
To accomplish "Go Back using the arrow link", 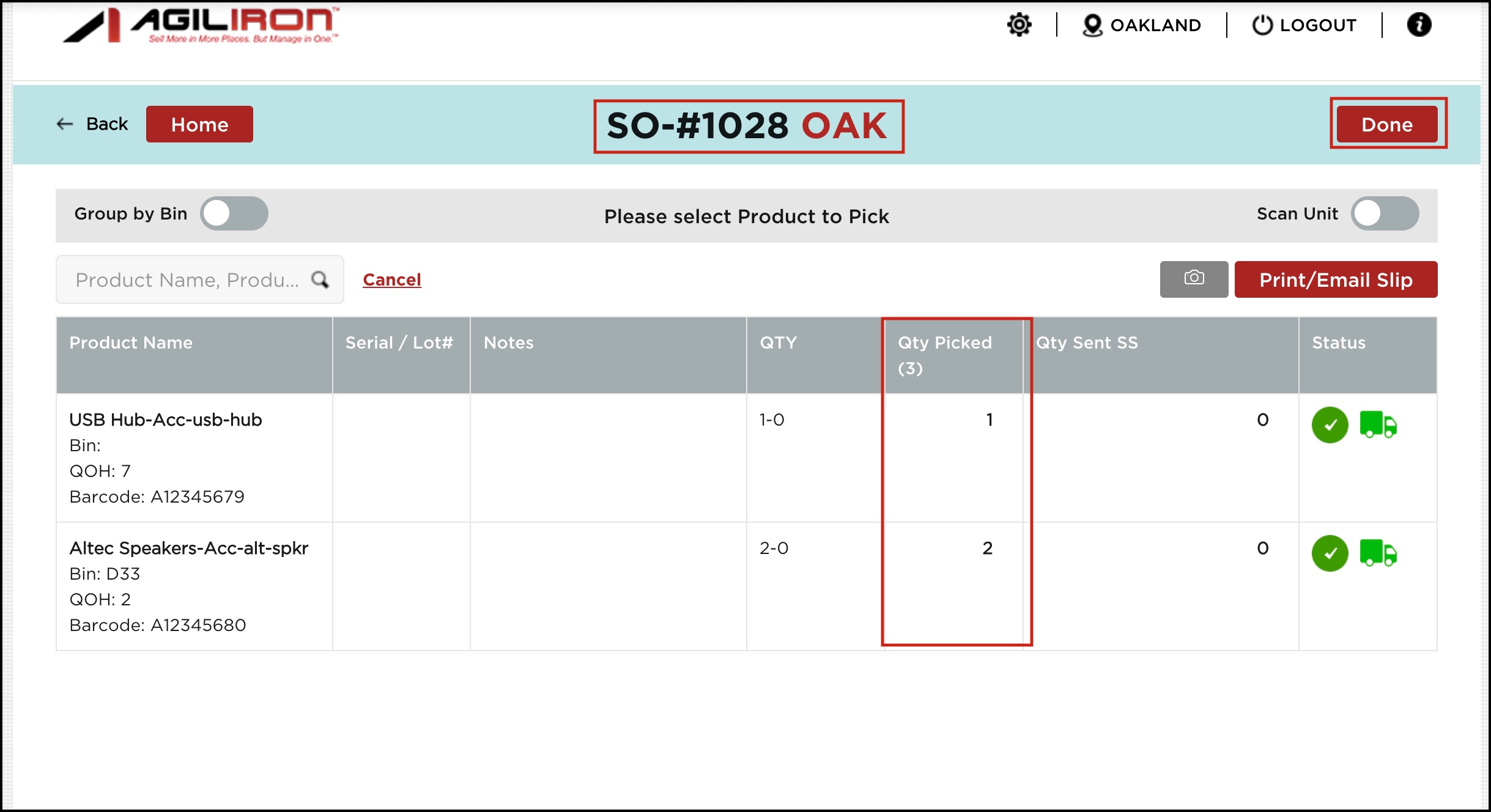I will (x=92, y=124).
